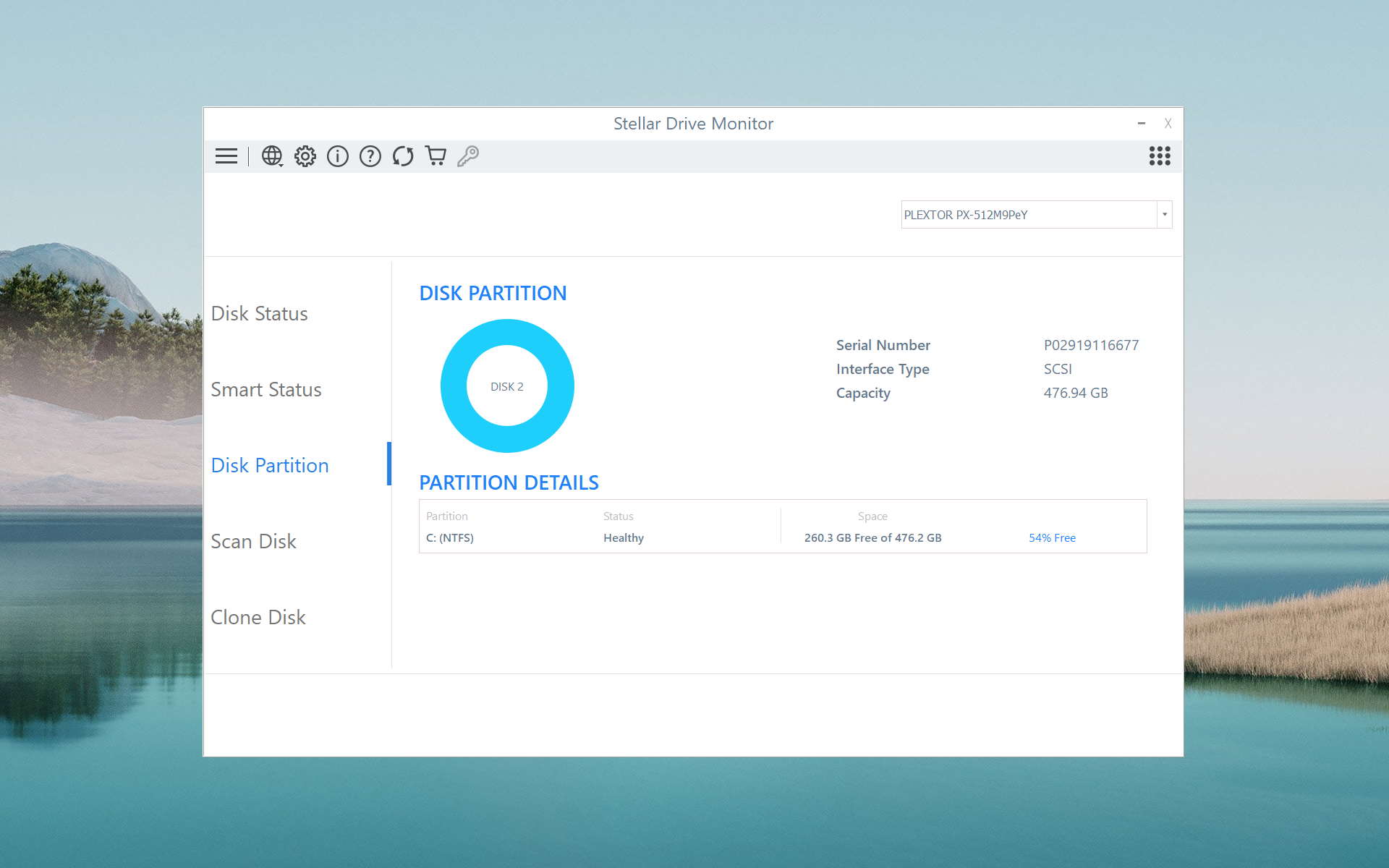Click the Interface Type label
Viewport: 1389px width, 868px height.
[883, 370]
